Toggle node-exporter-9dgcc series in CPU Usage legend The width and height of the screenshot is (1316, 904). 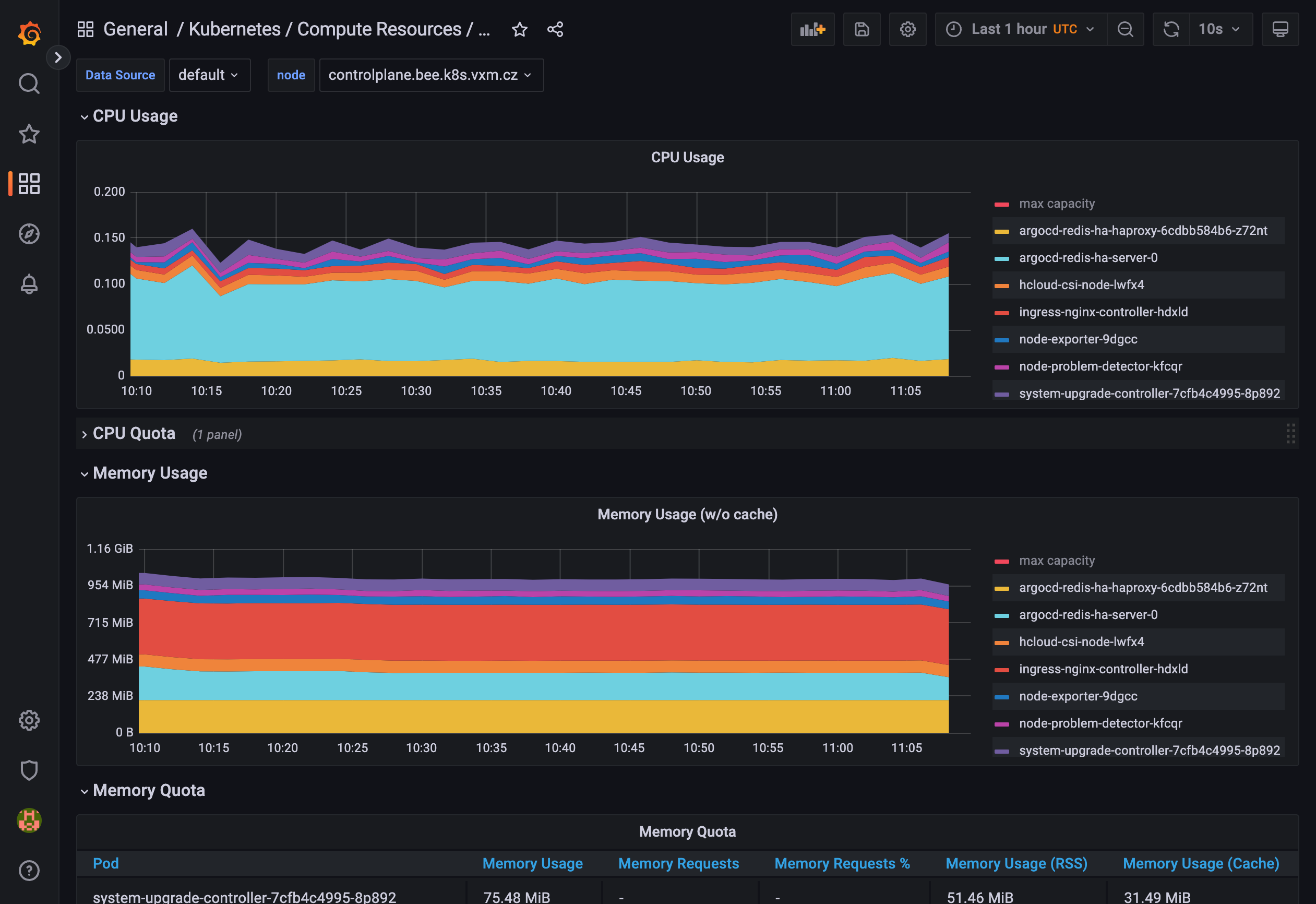point(1078,339)
